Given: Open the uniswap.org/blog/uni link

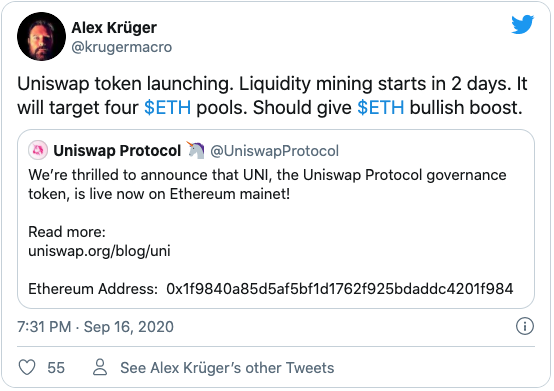Looking at the screenshot, I should [x=99, y=251].
